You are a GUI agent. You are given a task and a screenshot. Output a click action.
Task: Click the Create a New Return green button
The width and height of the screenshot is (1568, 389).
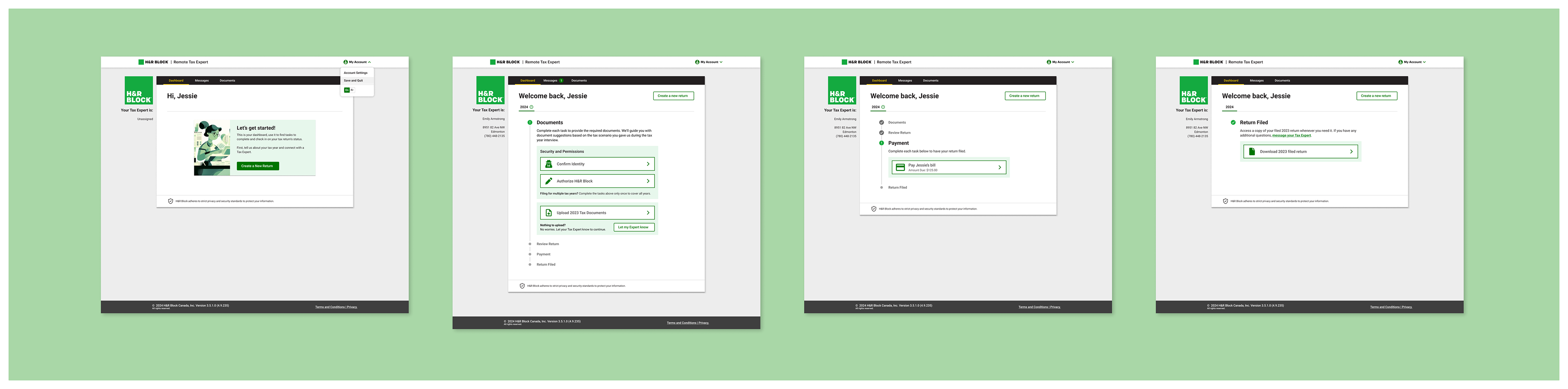click(x=258, y=165)
